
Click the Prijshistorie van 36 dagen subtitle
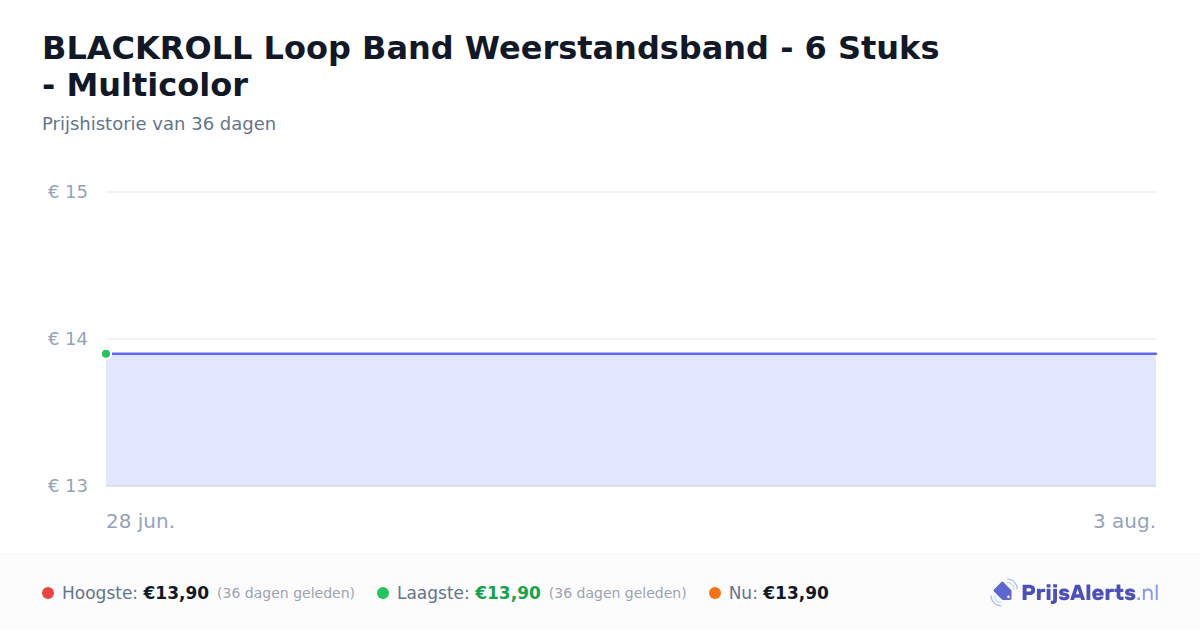(x=159, y=124)
